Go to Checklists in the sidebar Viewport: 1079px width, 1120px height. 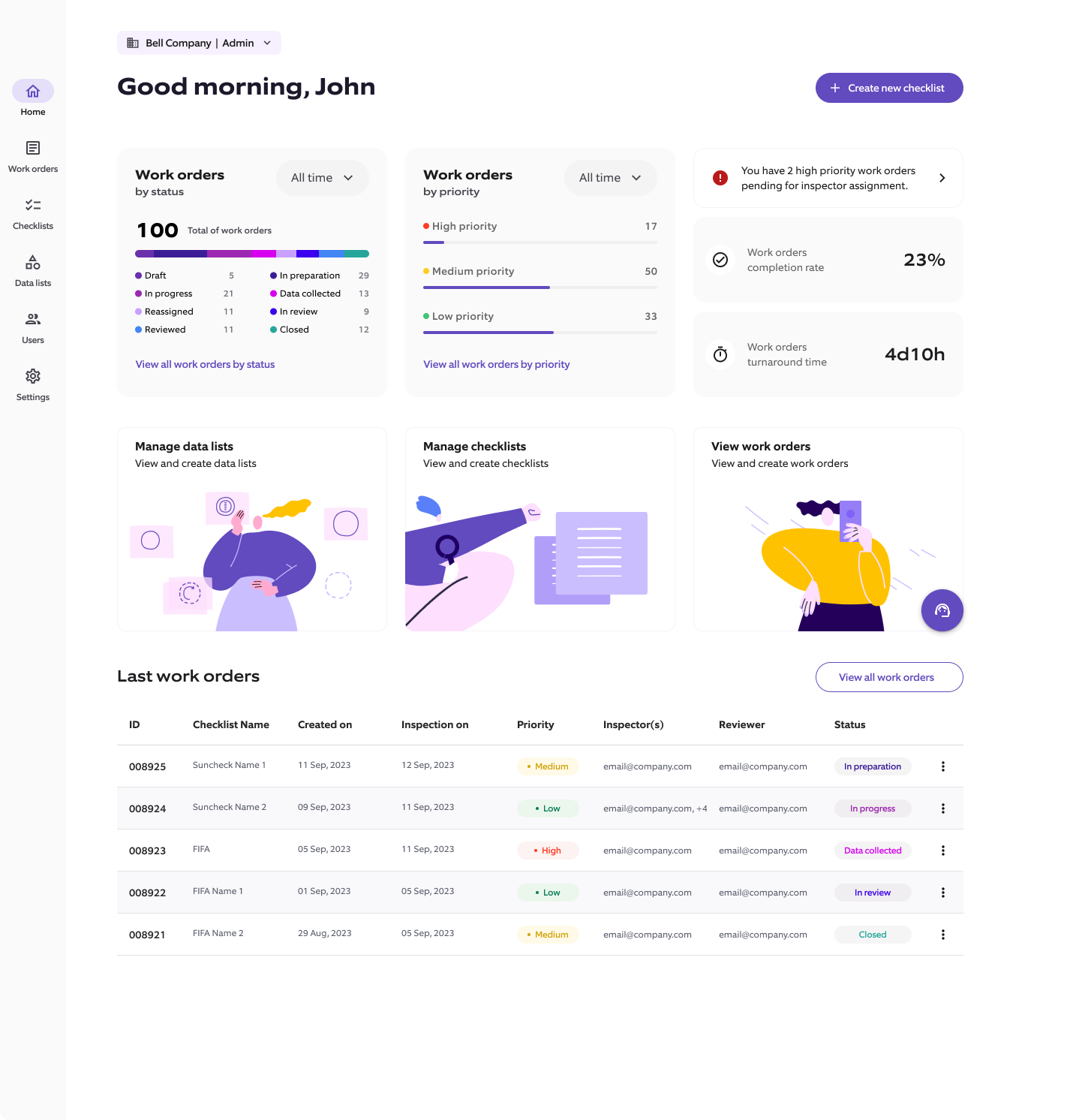tap(33, 206)
